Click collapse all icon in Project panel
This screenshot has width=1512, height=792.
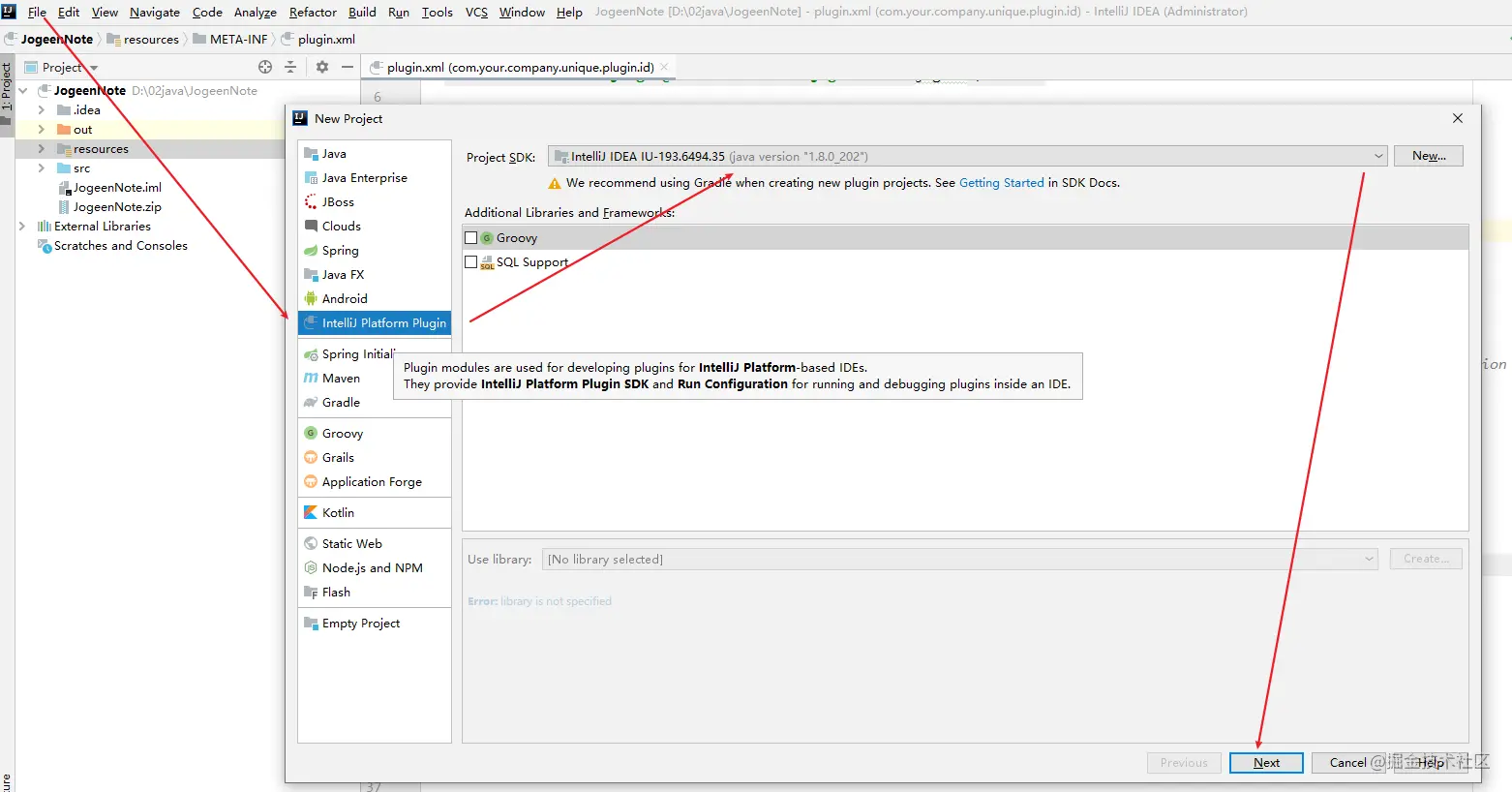click(x=290, y=67)
